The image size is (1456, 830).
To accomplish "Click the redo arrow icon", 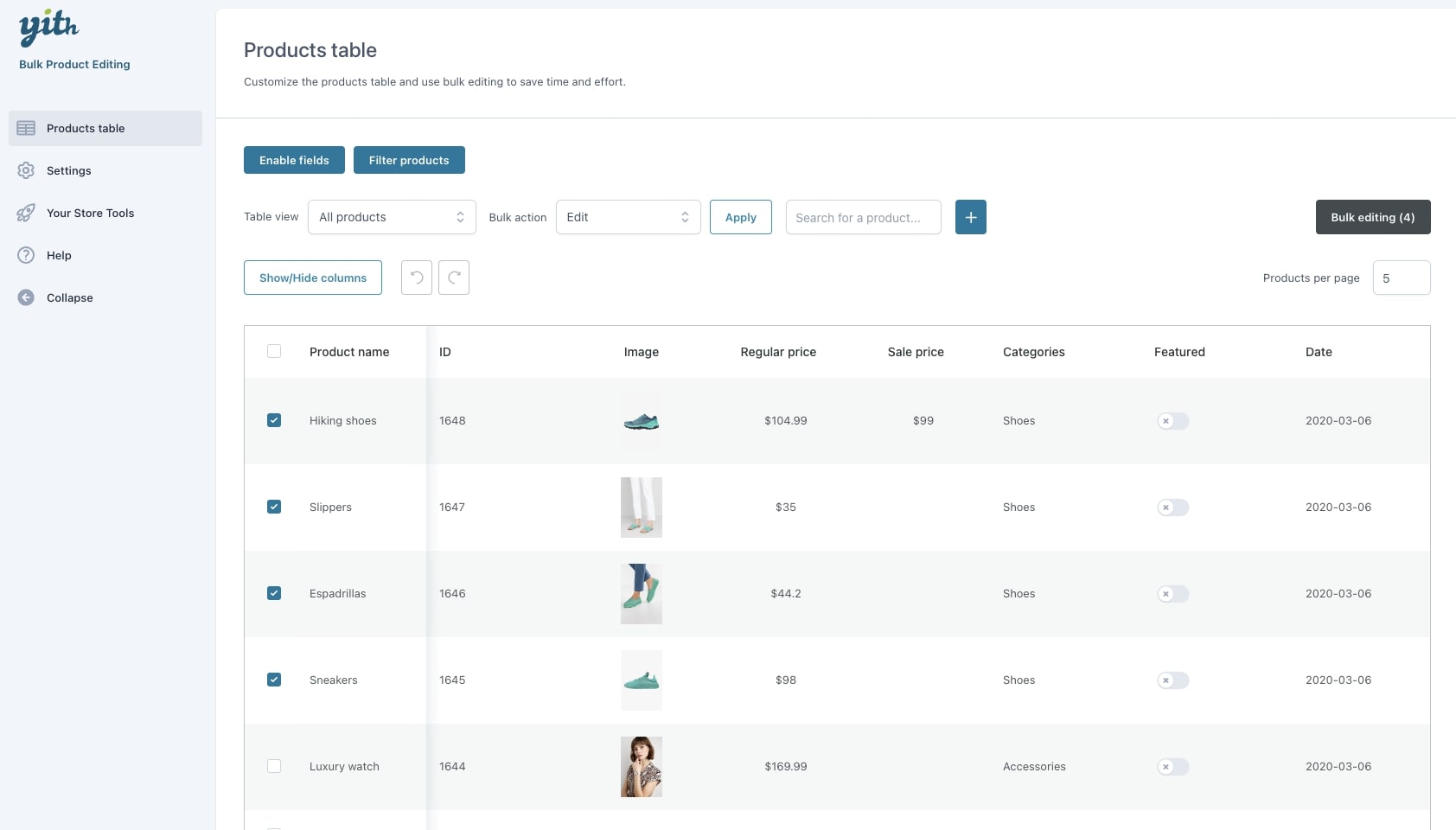I will pos(454,278).
